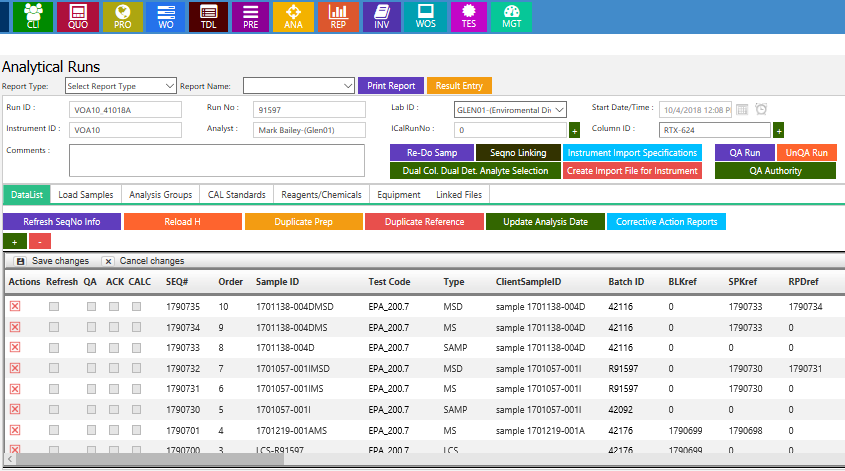Open the Select Report Type dropdown

[x=121, y=86]
